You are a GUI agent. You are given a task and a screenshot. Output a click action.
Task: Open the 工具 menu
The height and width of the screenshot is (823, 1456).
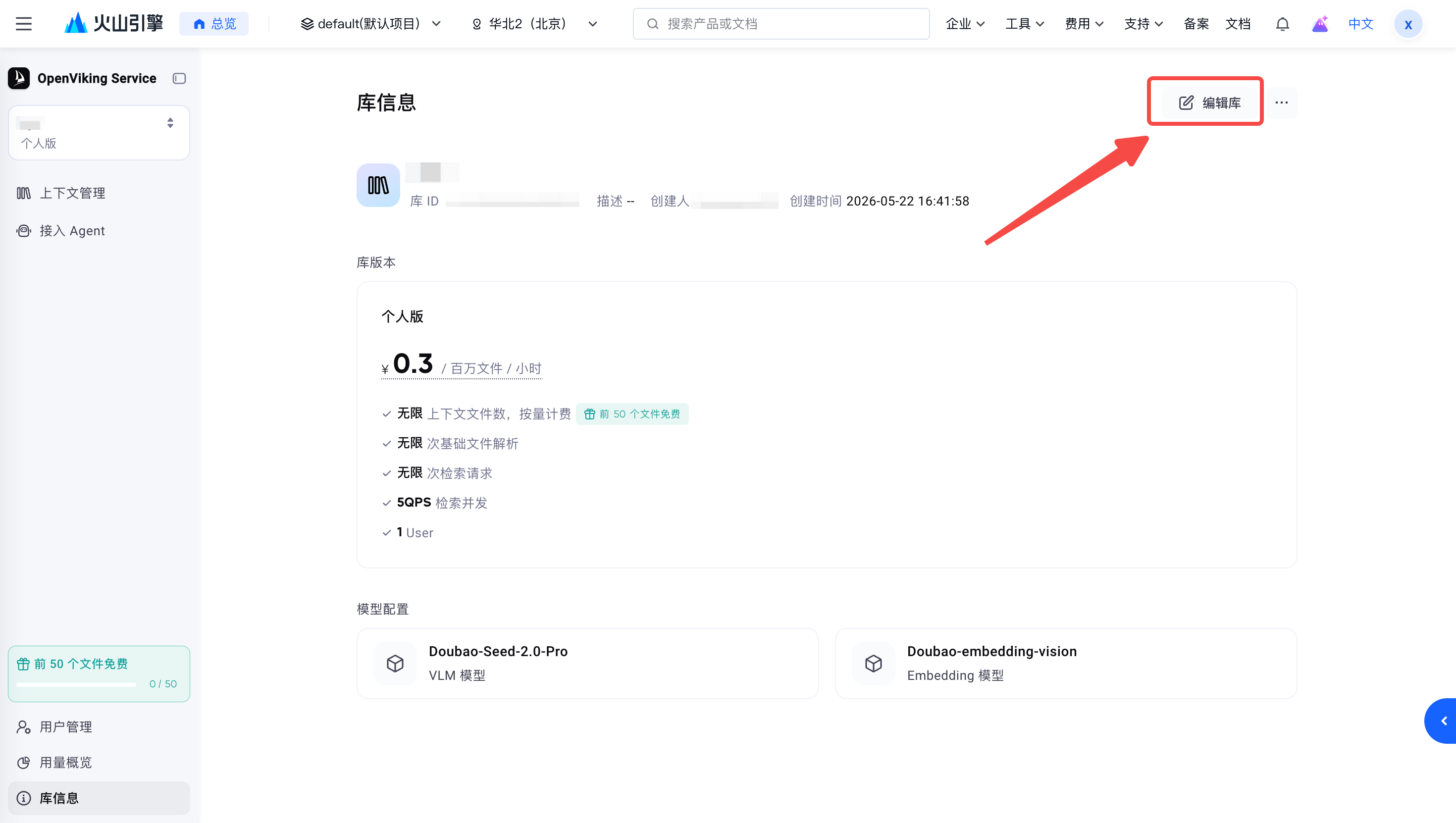[1024, 24]
